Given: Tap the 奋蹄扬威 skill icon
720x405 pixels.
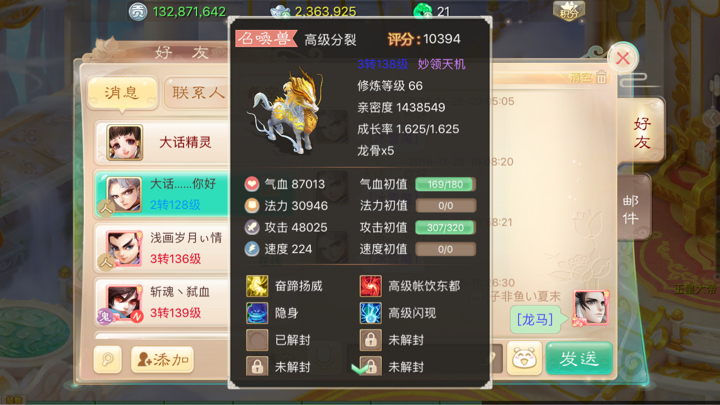Looking at the screenshot, I should pyautogui.click(x=257, y=286).
